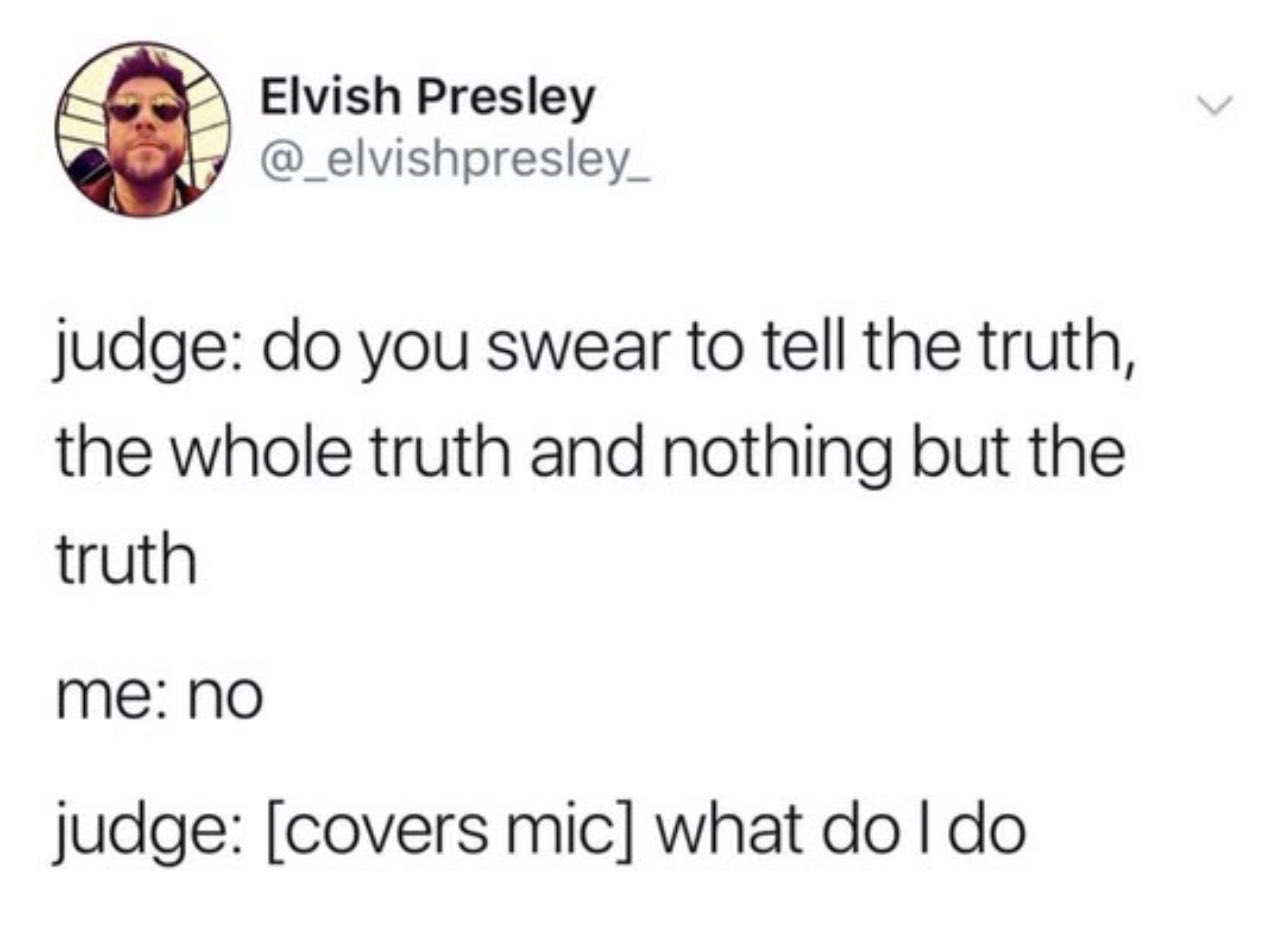Click the sunglasses in the avatar image

point(146,108)
